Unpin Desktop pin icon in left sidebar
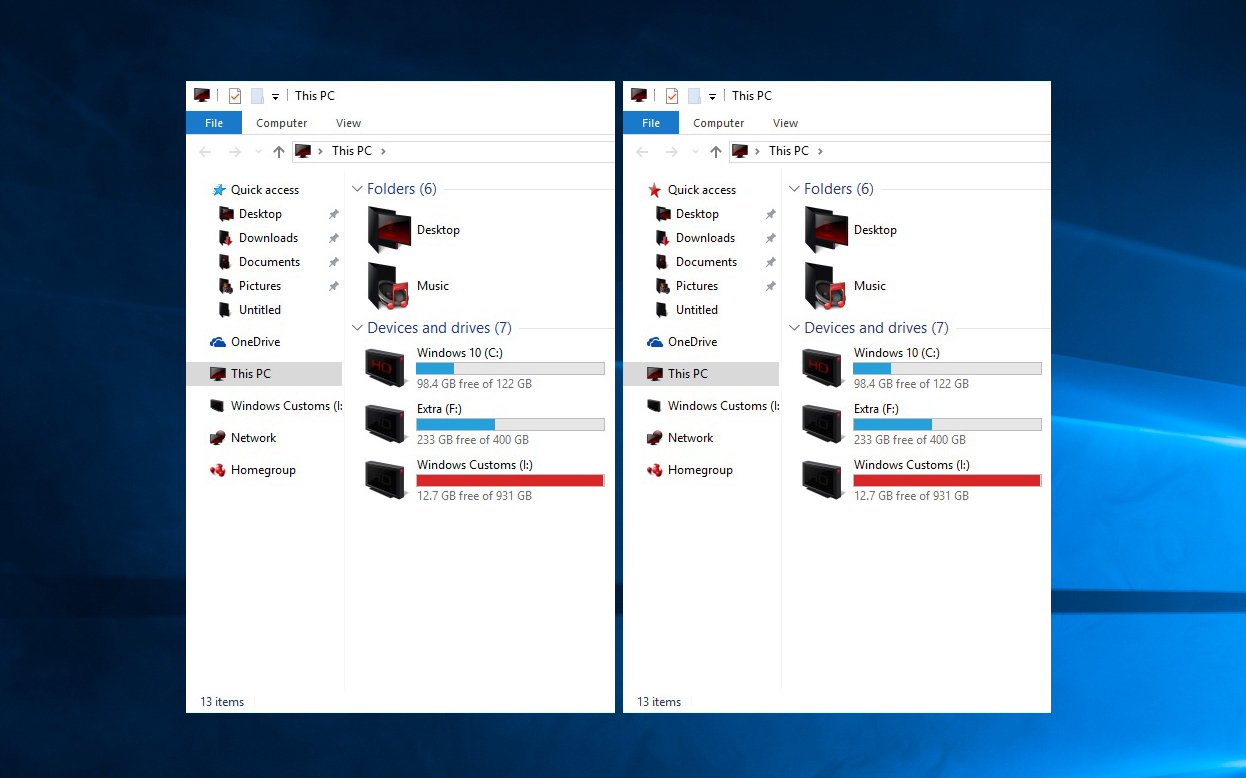 (334, 214)
